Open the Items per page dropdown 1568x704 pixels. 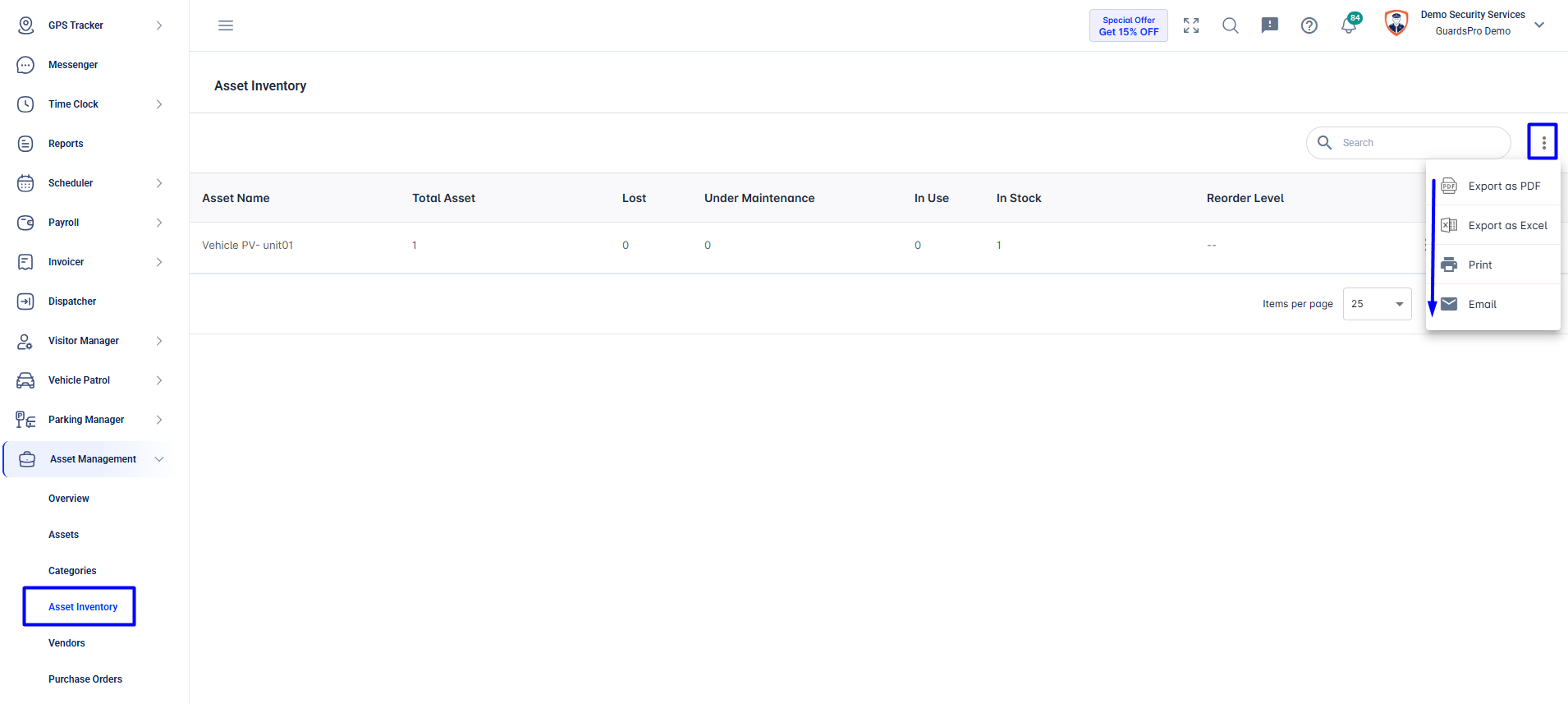(x=1377, y=304)
